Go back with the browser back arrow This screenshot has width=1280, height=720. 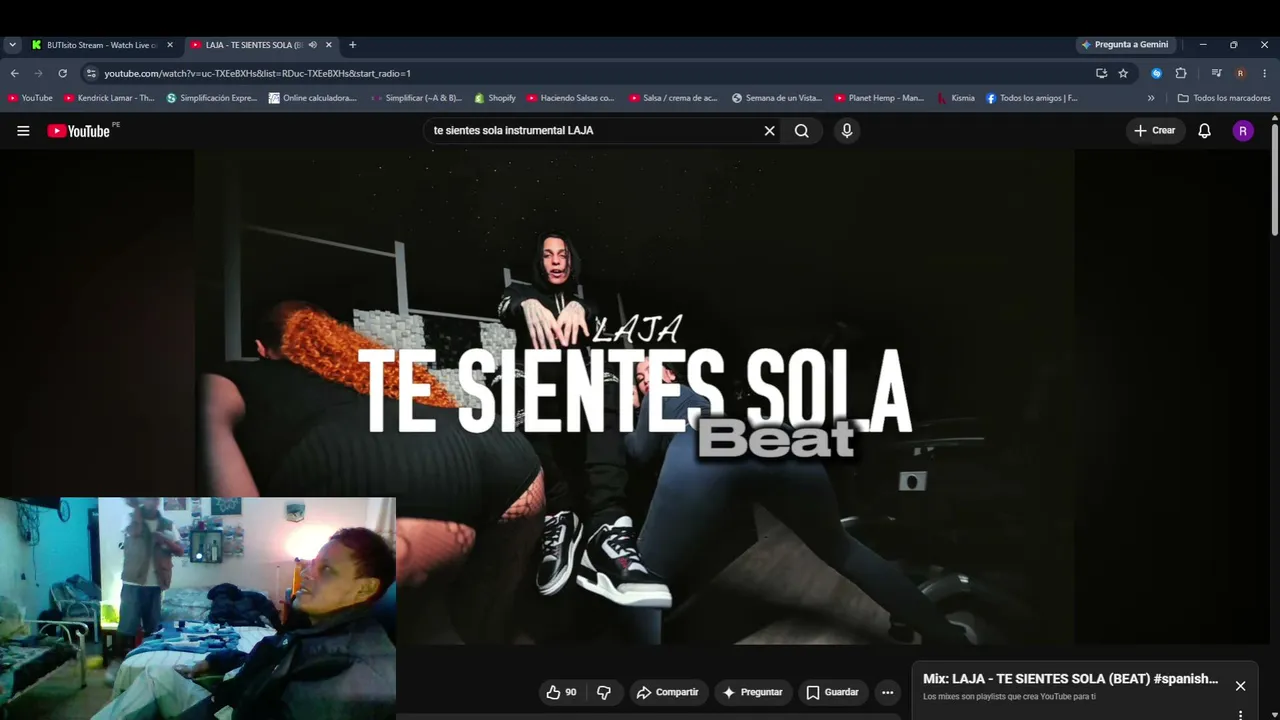pos(14,73)
